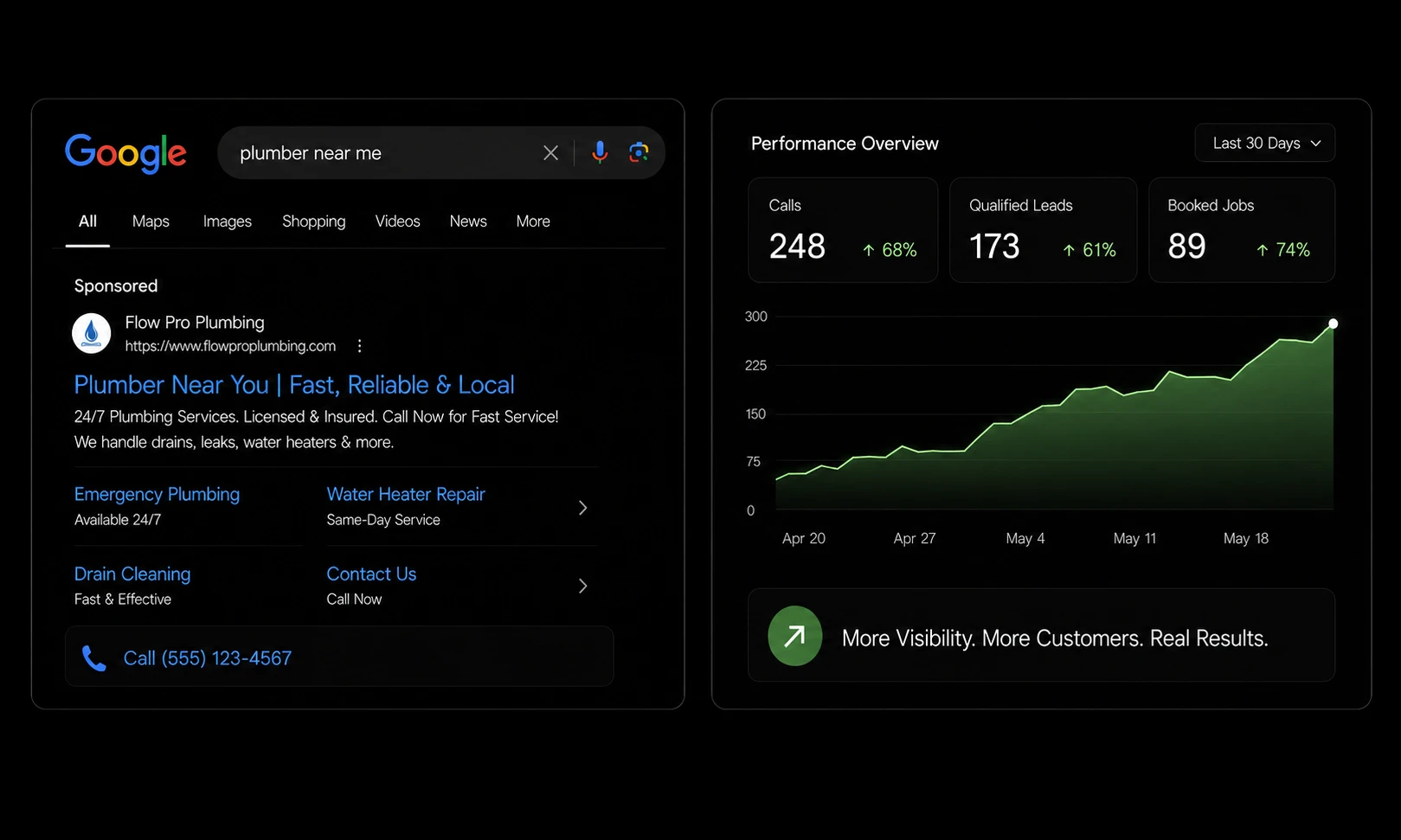Image resolution: width=1401 pixels, height=840 pixels.
Task: Click the 'Available 24/7' subtitle
Action: [118, 520]
